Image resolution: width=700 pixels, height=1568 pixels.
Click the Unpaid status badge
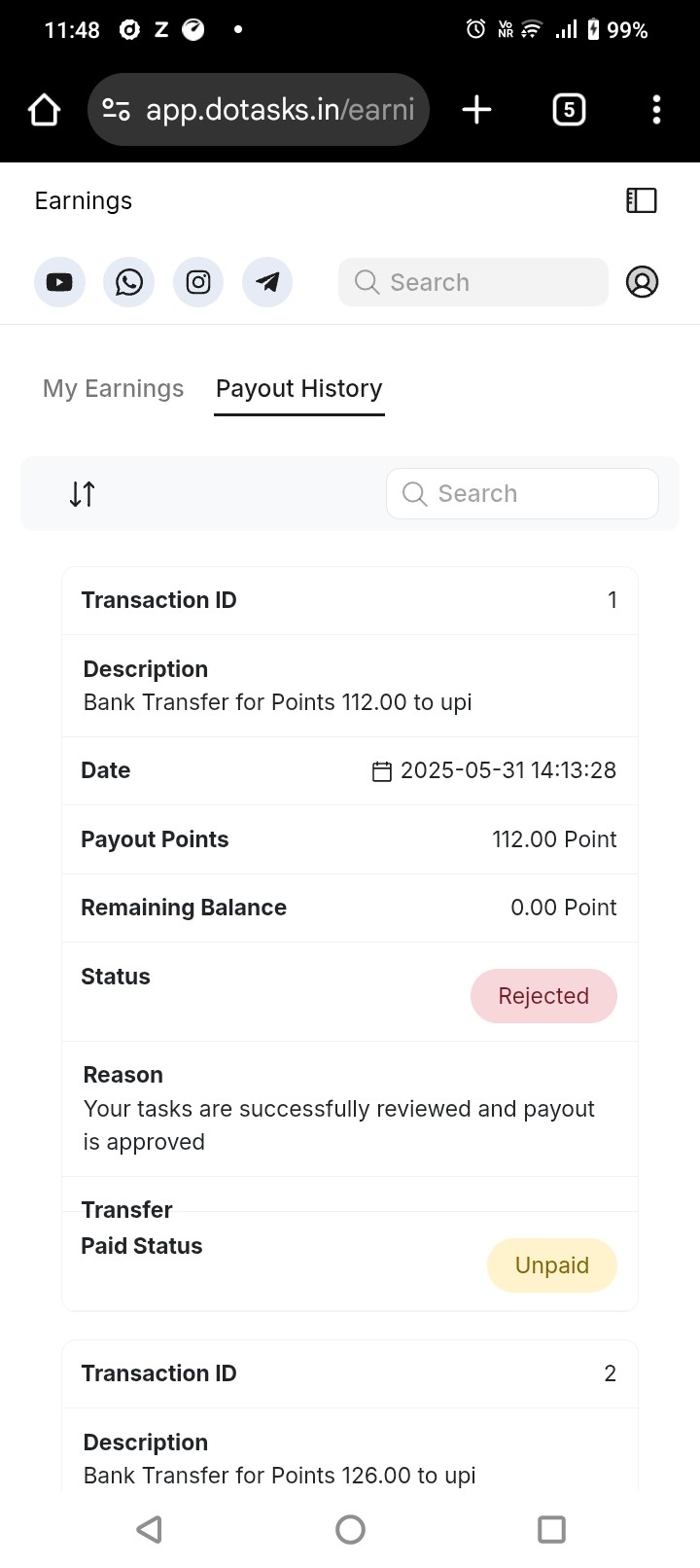point(551,1265)
